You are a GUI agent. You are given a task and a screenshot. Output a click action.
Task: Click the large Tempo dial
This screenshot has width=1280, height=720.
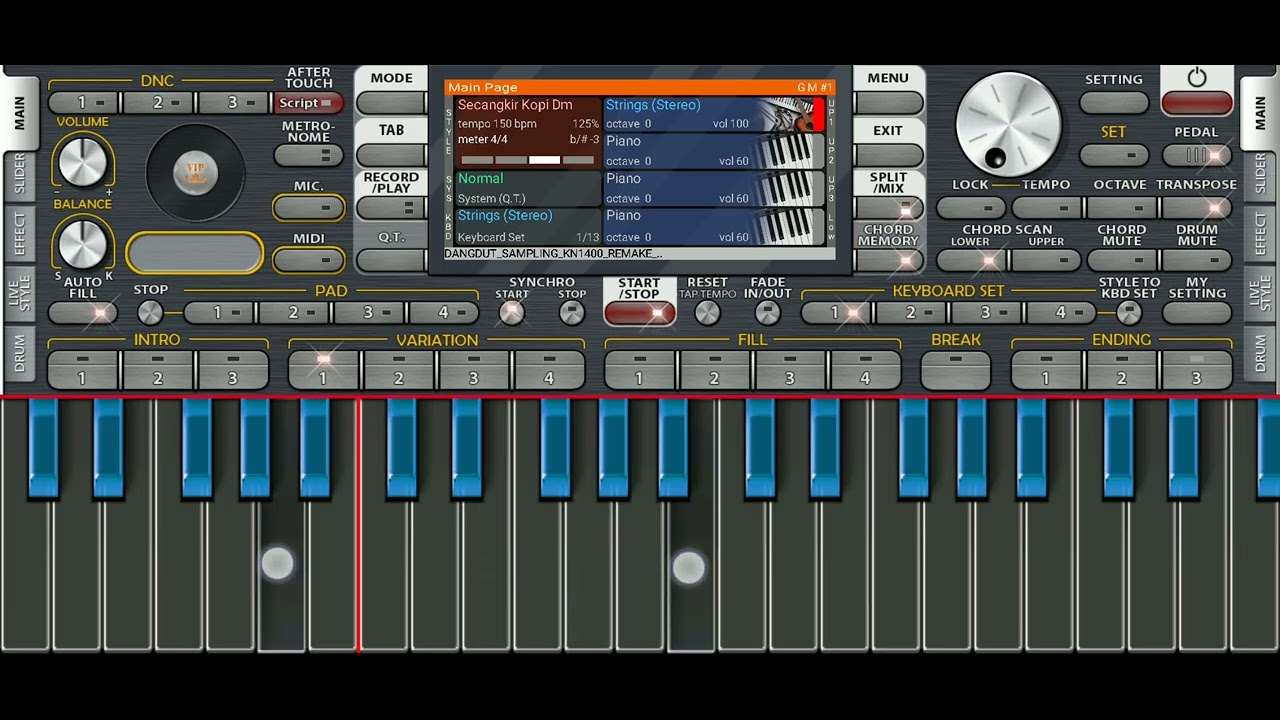pos(1008,125)
